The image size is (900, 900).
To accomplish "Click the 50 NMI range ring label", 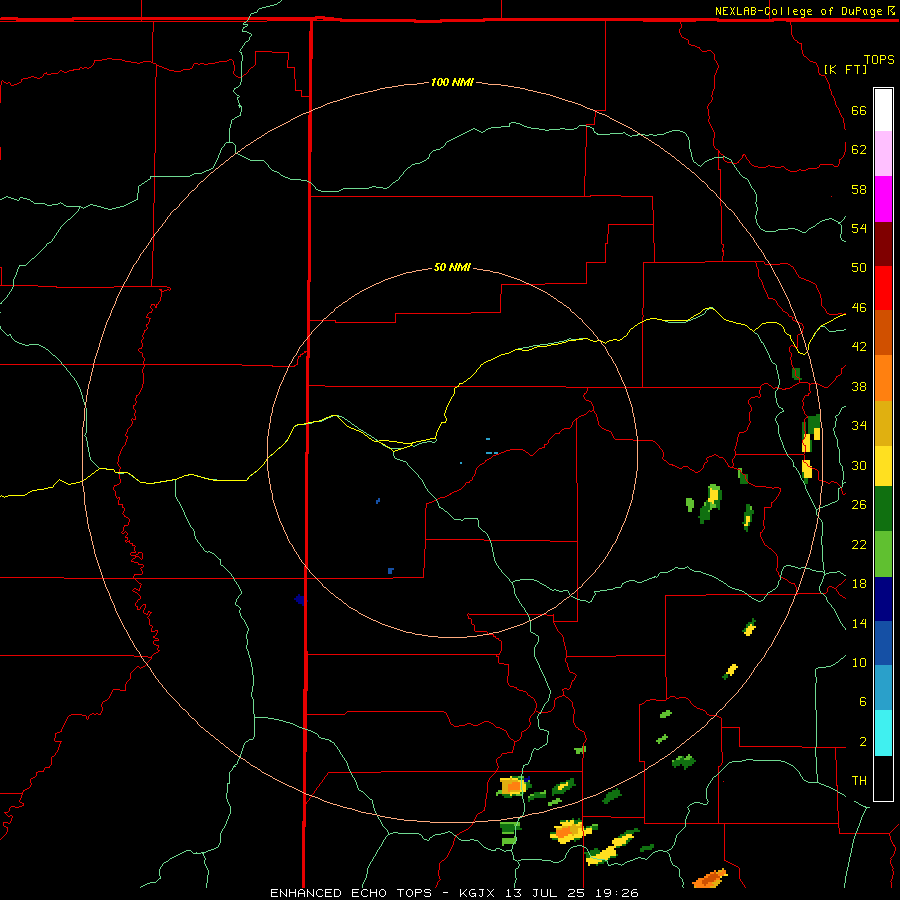I will [452, 267].
